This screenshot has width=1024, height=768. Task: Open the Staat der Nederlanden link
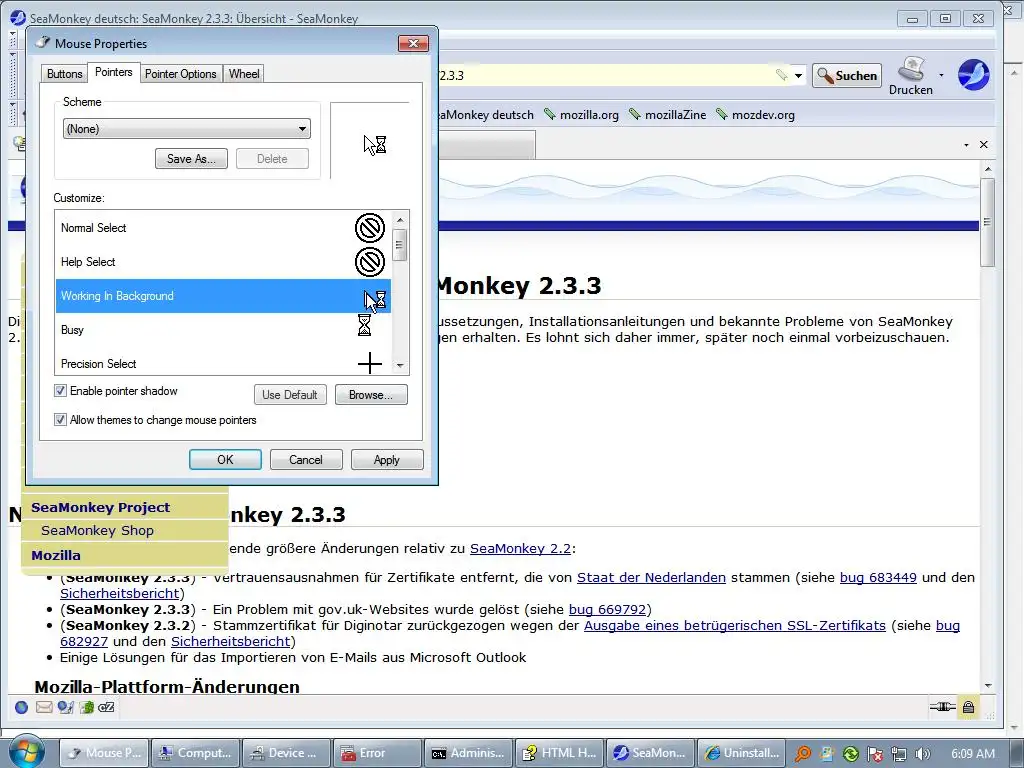651,577
